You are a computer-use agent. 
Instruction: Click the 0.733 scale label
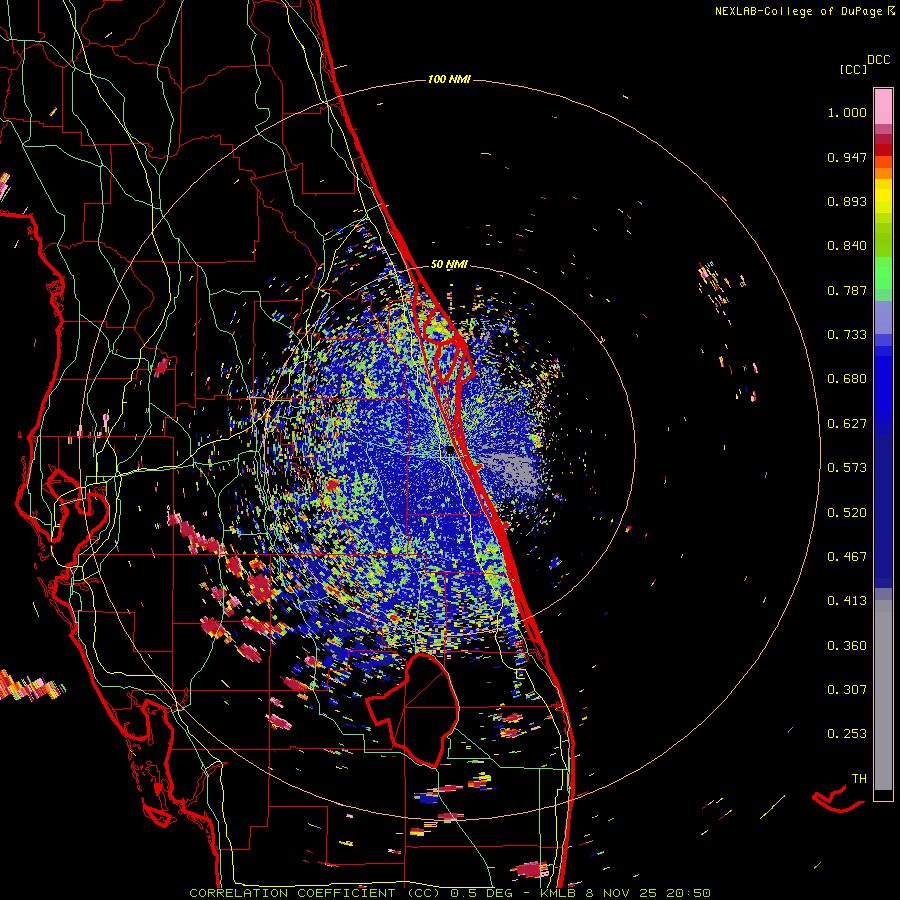point(847,335)
